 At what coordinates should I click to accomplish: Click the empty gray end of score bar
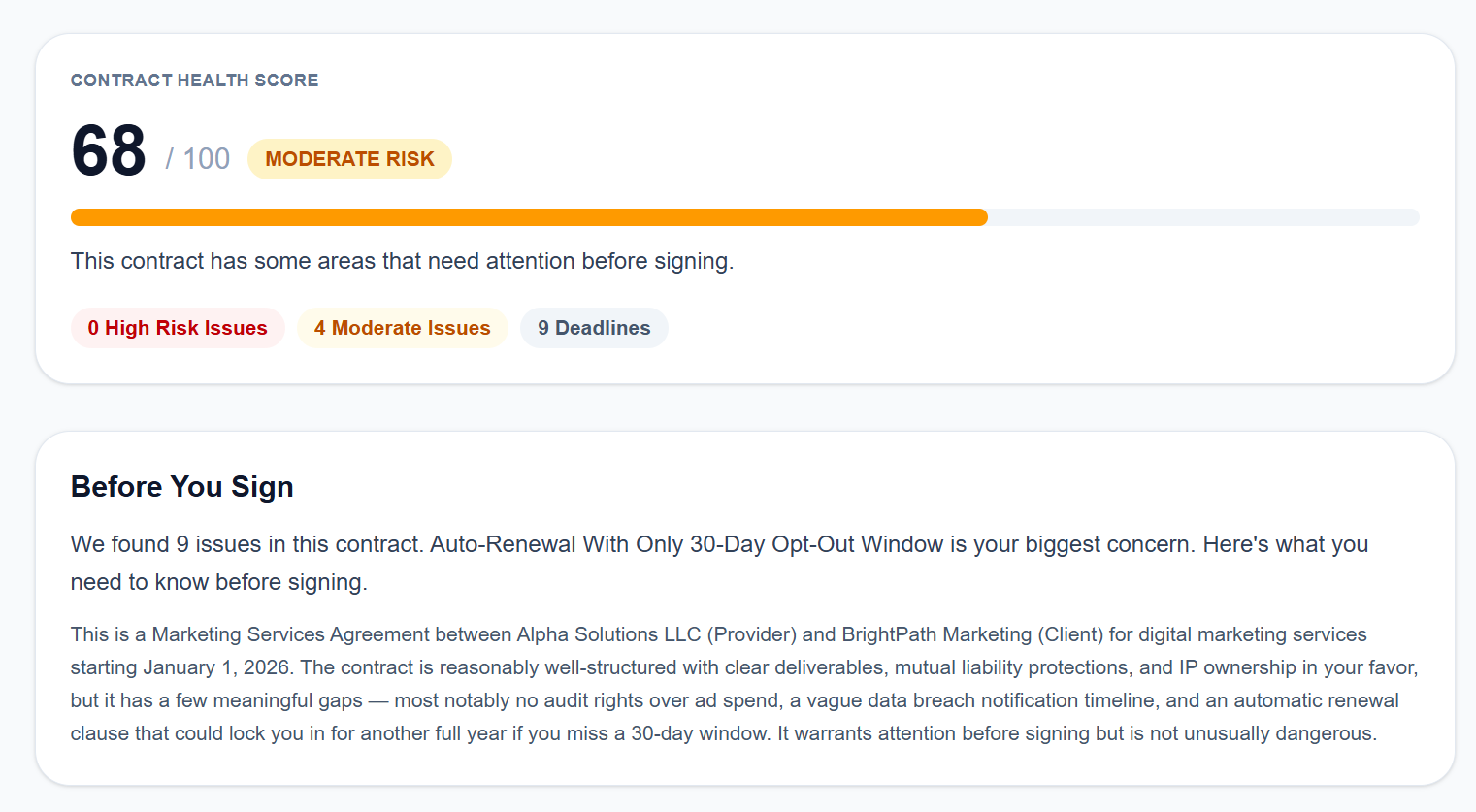point(1203,217)
